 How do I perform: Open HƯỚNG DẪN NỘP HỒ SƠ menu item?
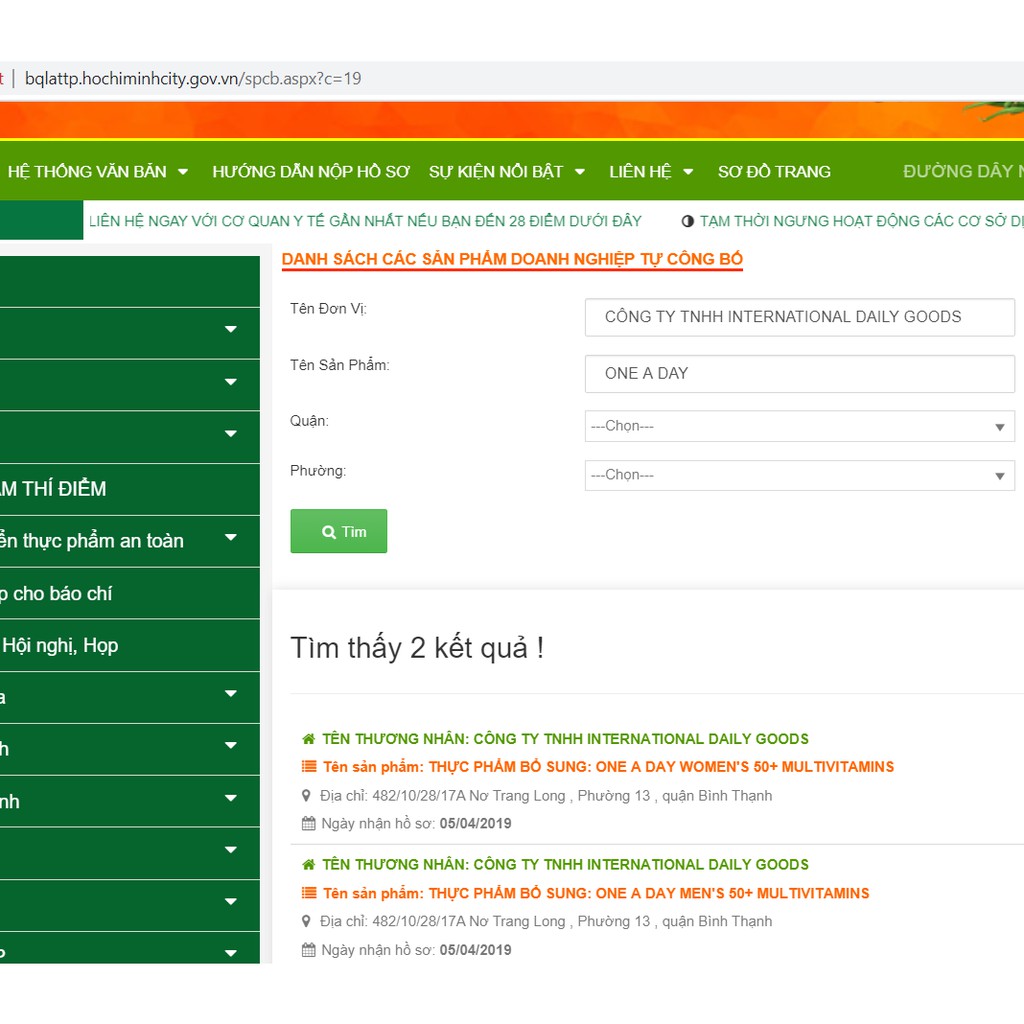coord(311,171)
